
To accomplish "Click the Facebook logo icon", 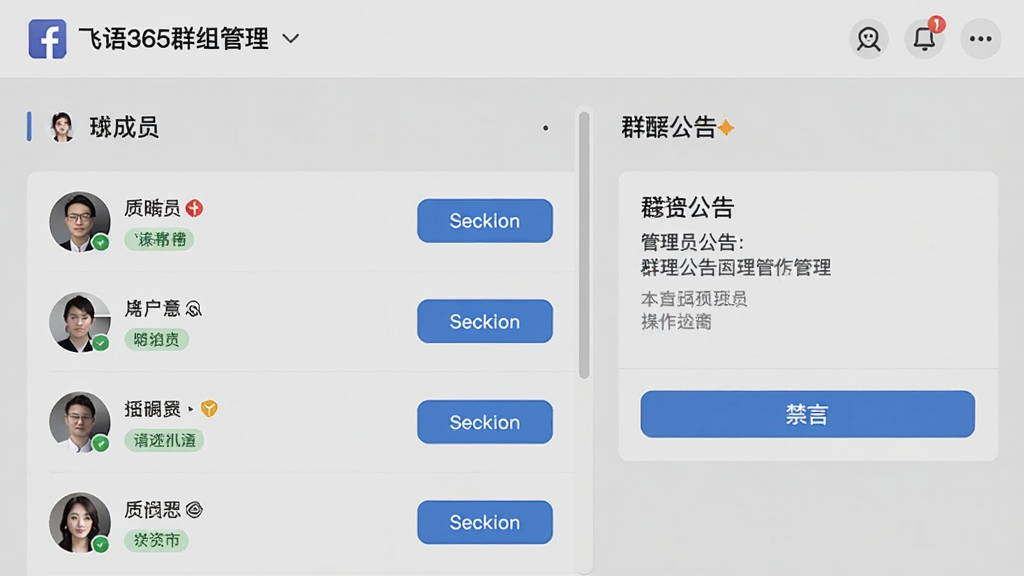I will [x=47, y=39].
